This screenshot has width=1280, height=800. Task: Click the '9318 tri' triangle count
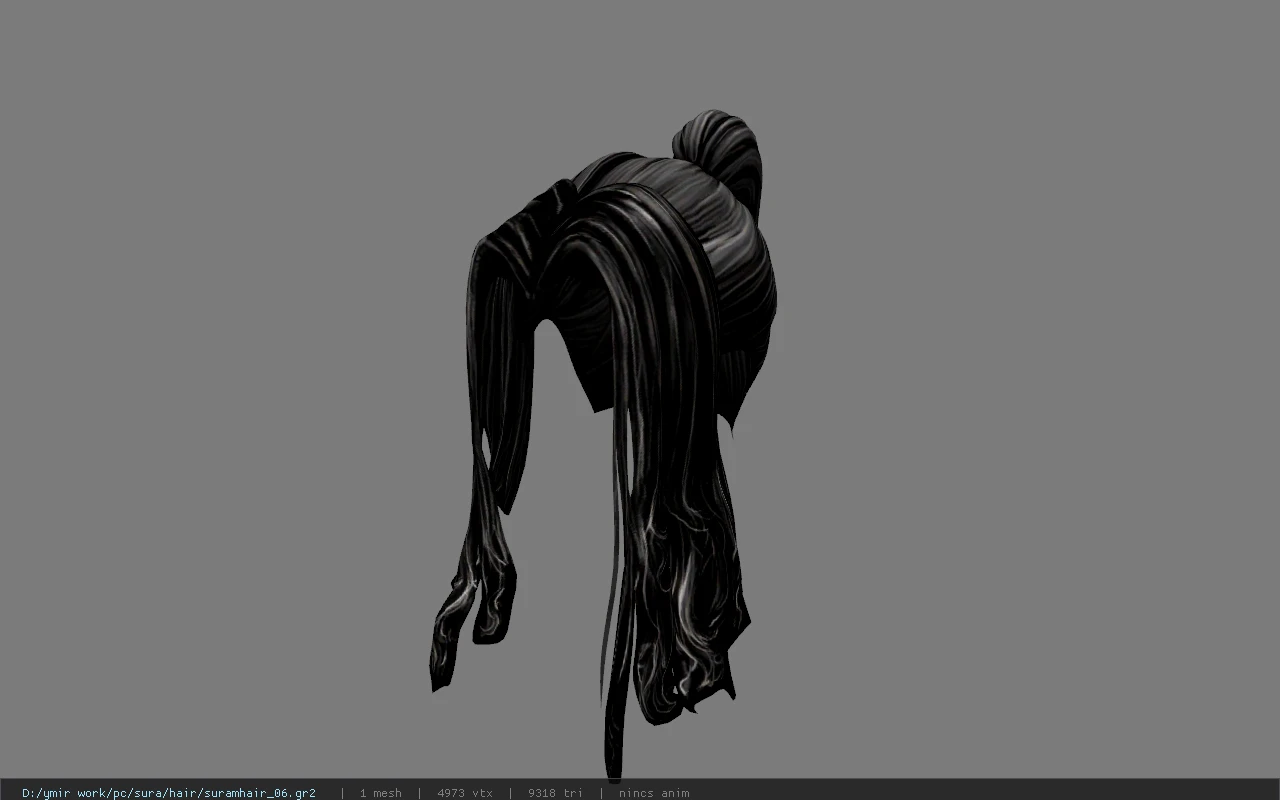coord(555,793)
